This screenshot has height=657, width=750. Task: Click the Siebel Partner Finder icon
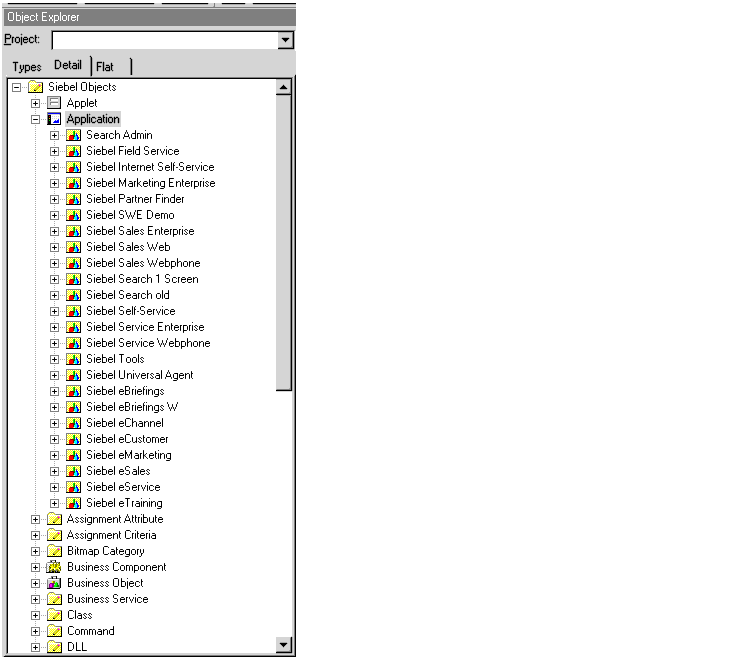[73, 199]
